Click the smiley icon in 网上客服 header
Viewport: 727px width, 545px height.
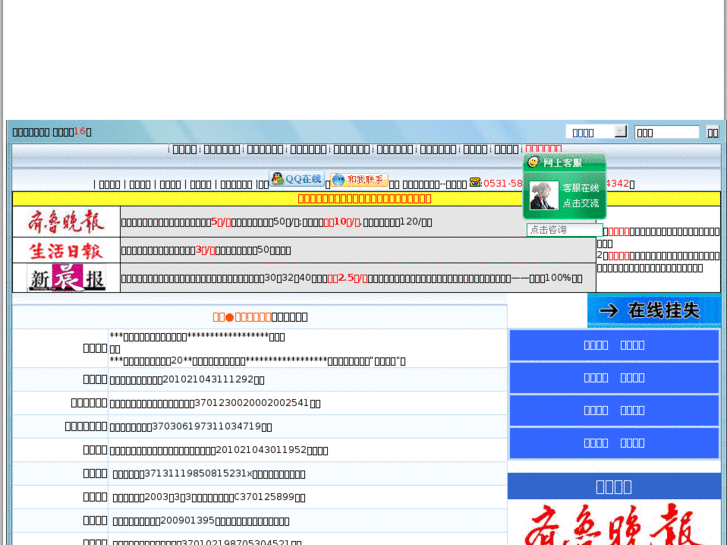[x=533, y=162]
